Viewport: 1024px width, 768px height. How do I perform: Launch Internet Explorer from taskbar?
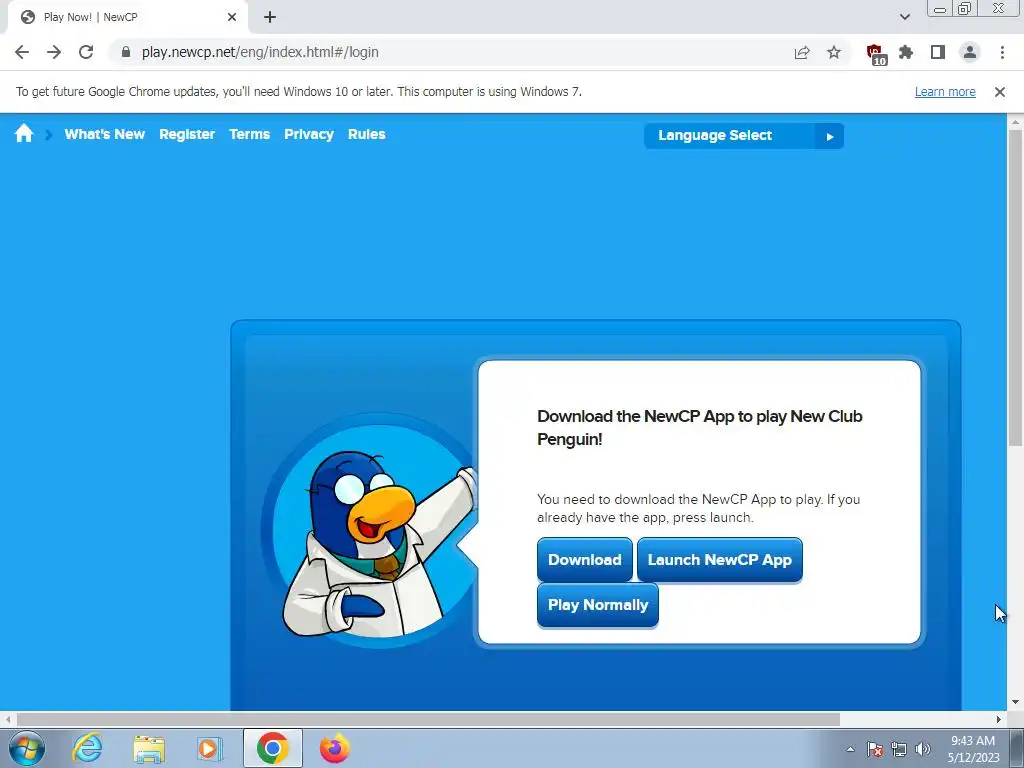click(87, 748)
